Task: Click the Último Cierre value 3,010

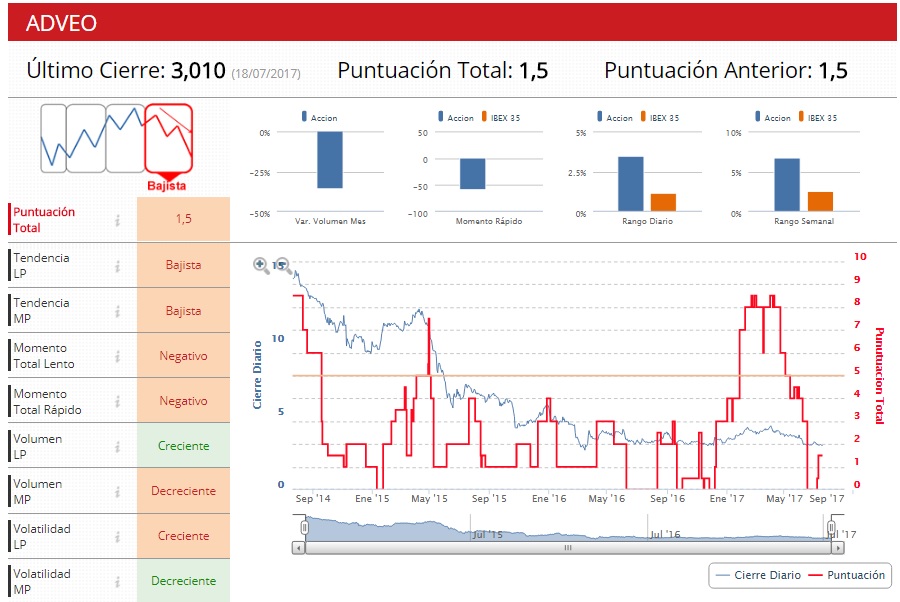Action: (x=199, y=71)
